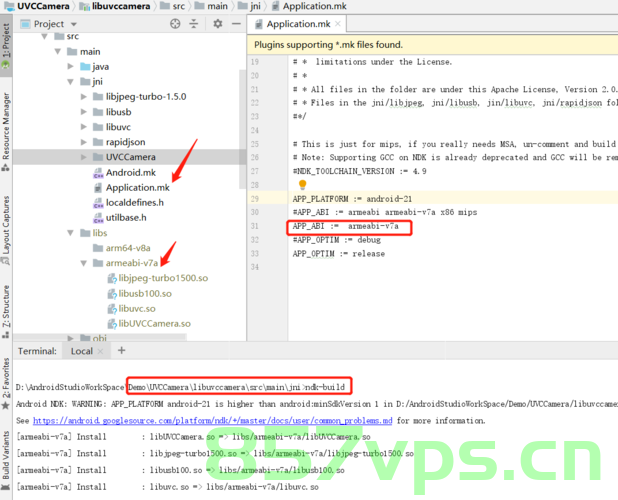Viewport: 618px width, 500px height.
Task: Open the Resource Manager side tab
Action: pyautogui.click(x=6, y=131)
